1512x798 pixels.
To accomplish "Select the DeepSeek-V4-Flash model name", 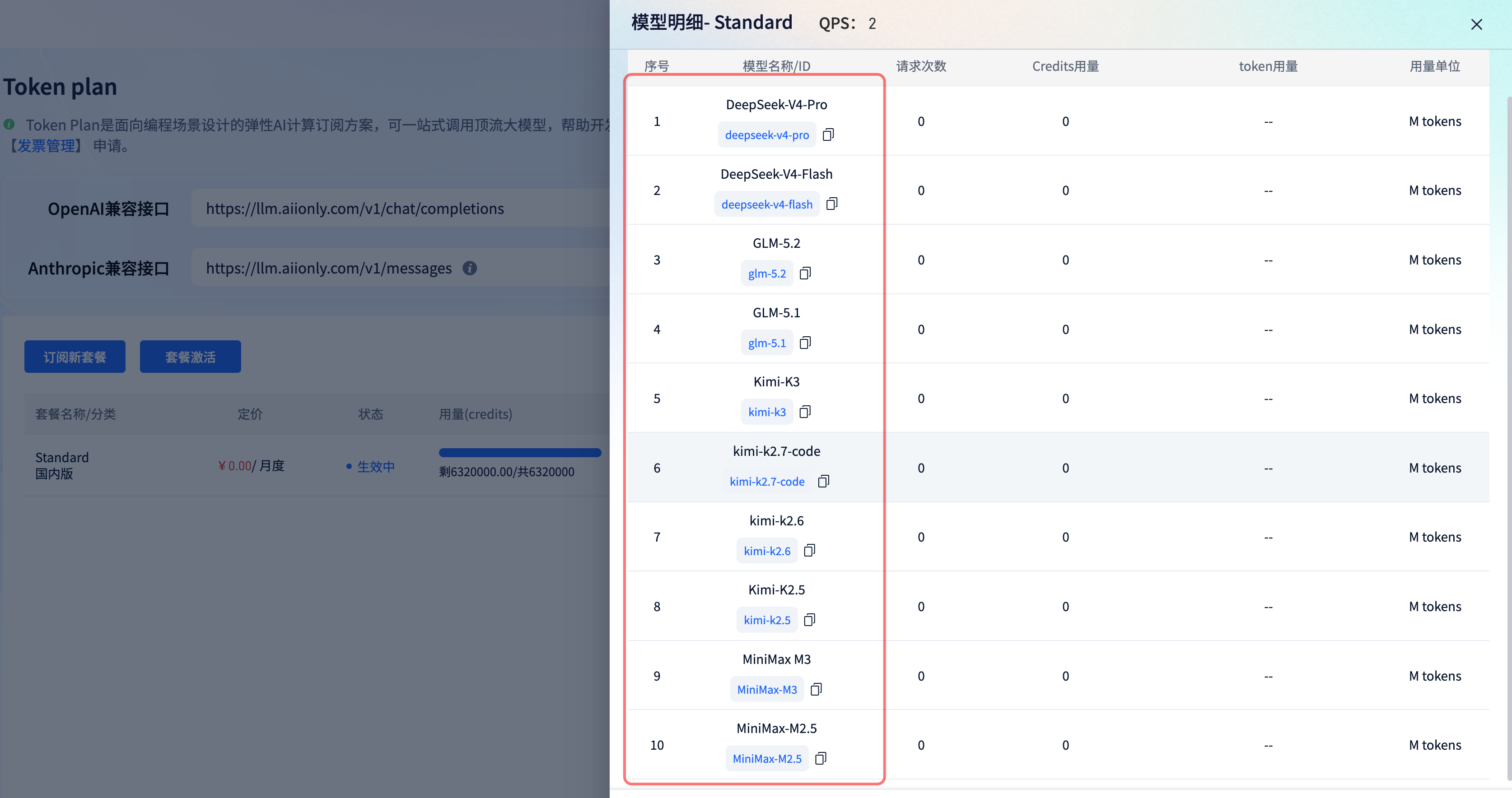I will pos(776,174).
